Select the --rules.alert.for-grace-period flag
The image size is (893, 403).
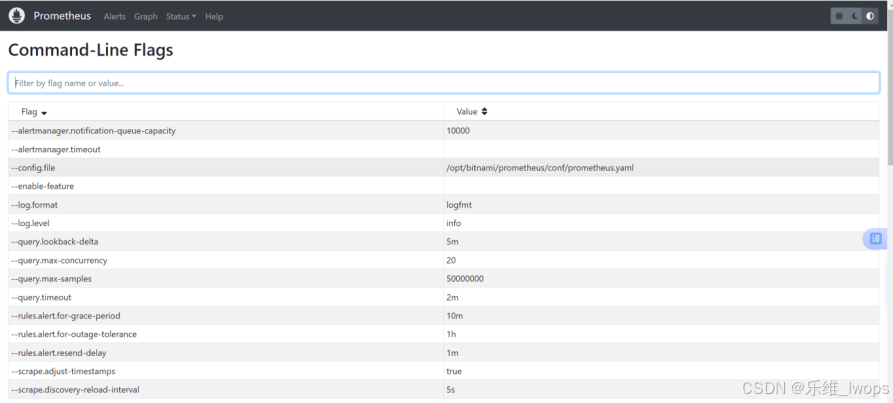click(x=66, y=316)
